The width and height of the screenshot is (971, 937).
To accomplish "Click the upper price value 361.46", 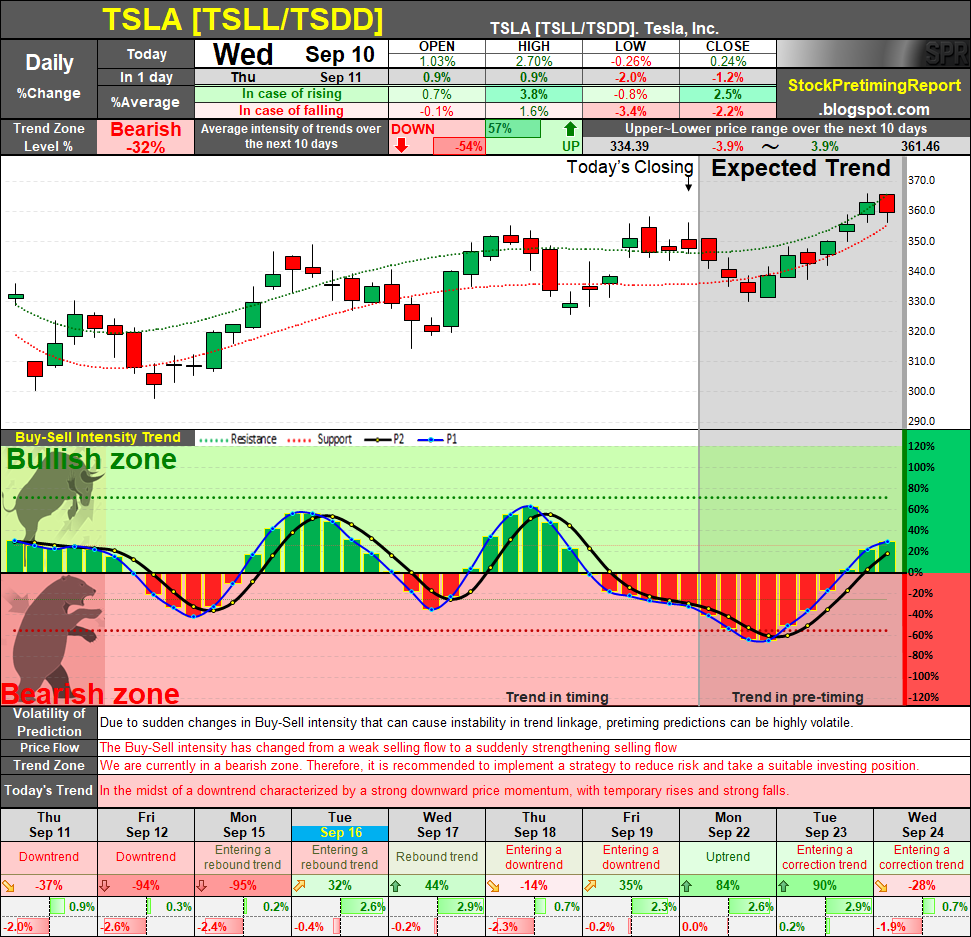I will coord(920,147).
